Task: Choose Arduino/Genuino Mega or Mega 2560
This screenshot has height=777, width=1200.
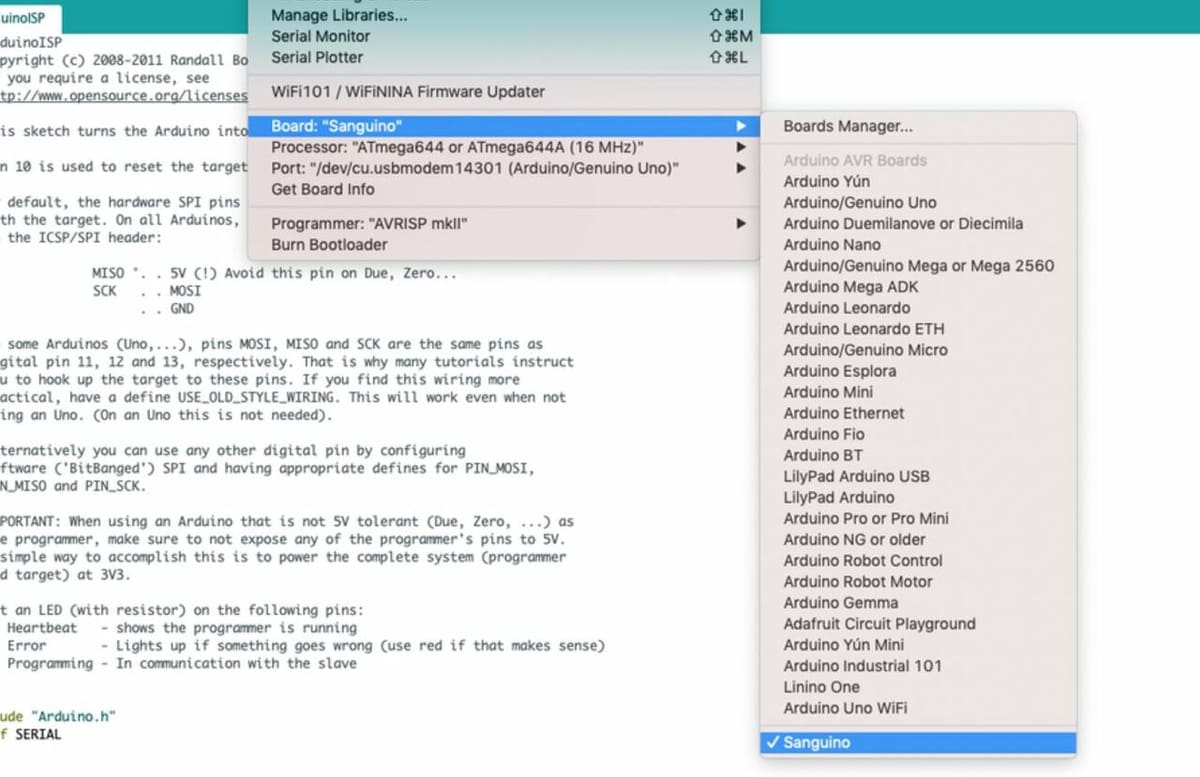Action: pyautogui.click(x=918, y=265)
